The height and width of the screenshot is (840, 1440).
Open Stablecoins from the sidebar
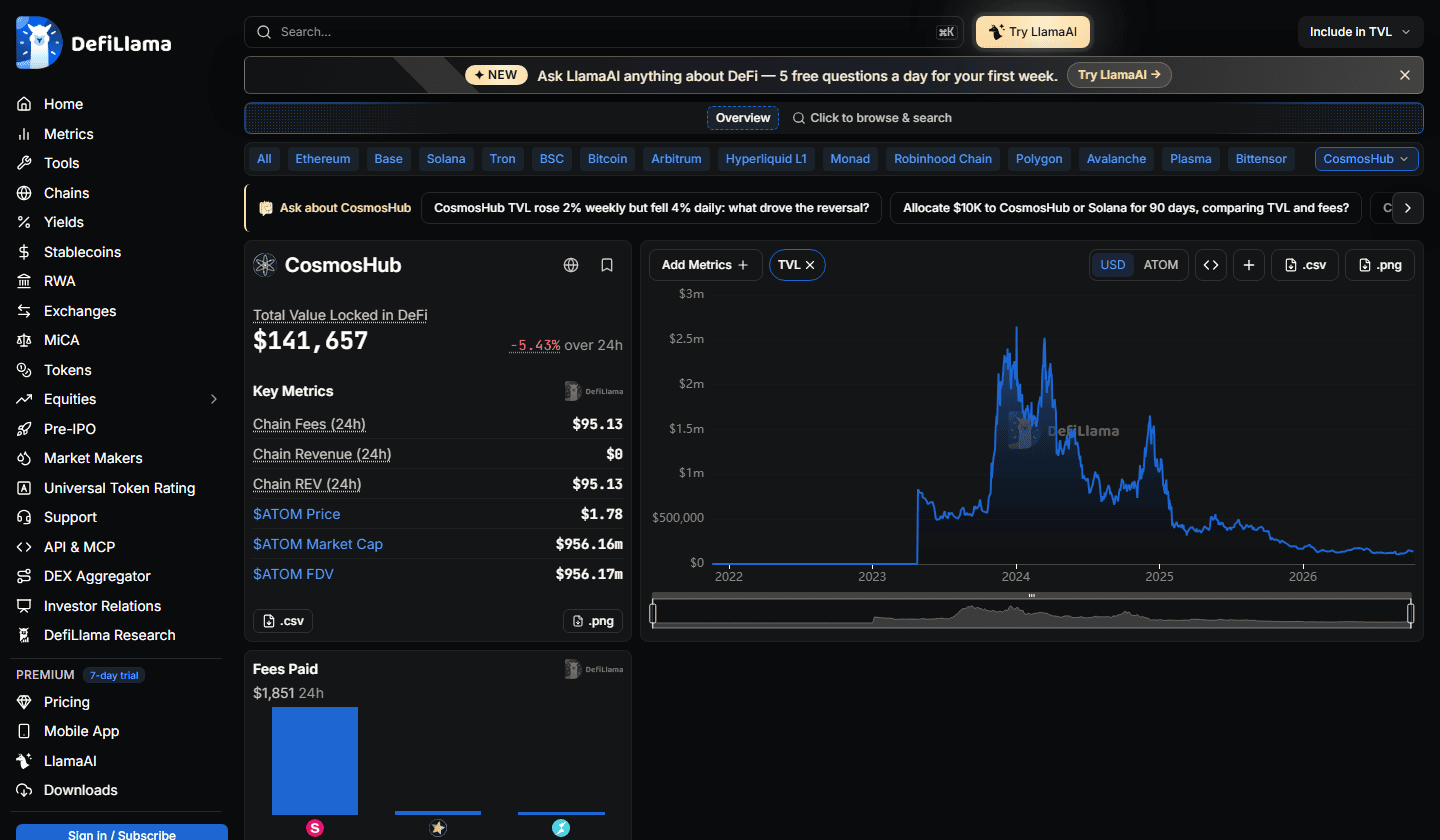click(x=82, y=252)
